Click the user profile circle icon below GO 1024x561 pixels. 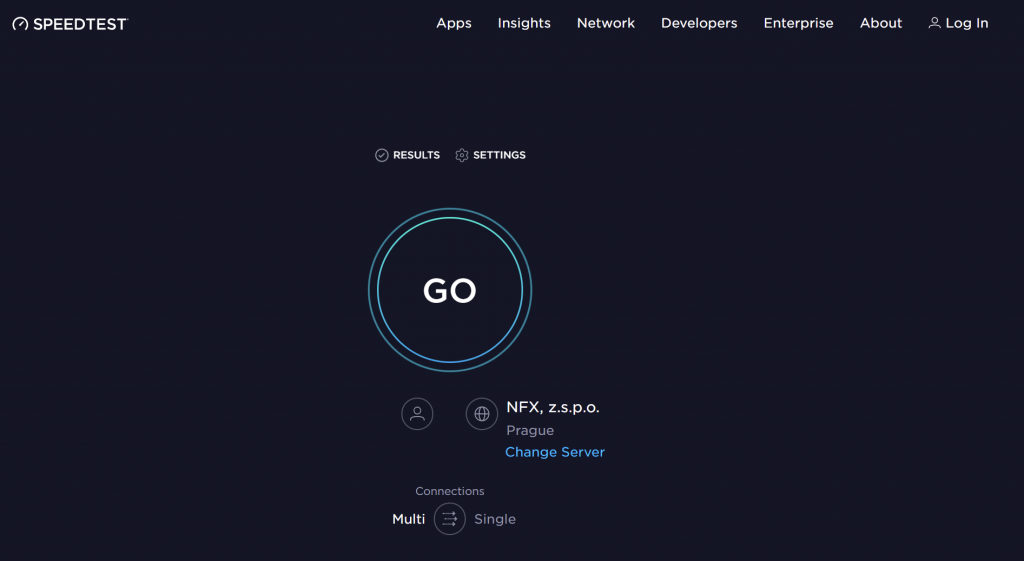pos(417,413)
